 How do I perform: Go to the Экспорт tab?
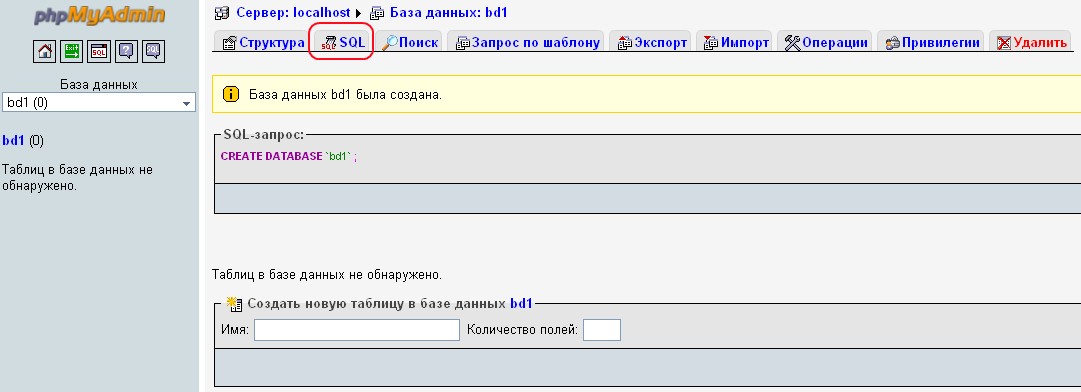coord(651,42)
